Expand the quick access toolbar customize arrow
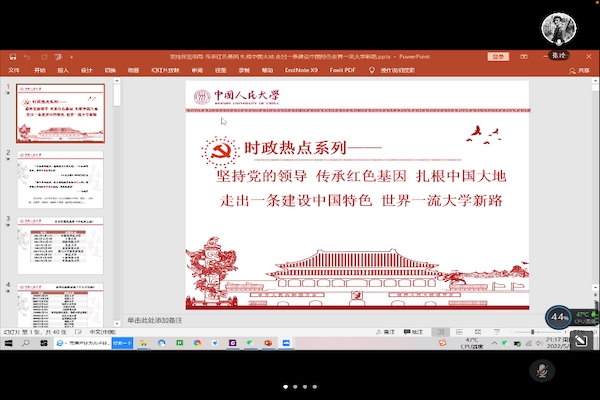Viewport: 600px width, 400px height. [72, 57]
